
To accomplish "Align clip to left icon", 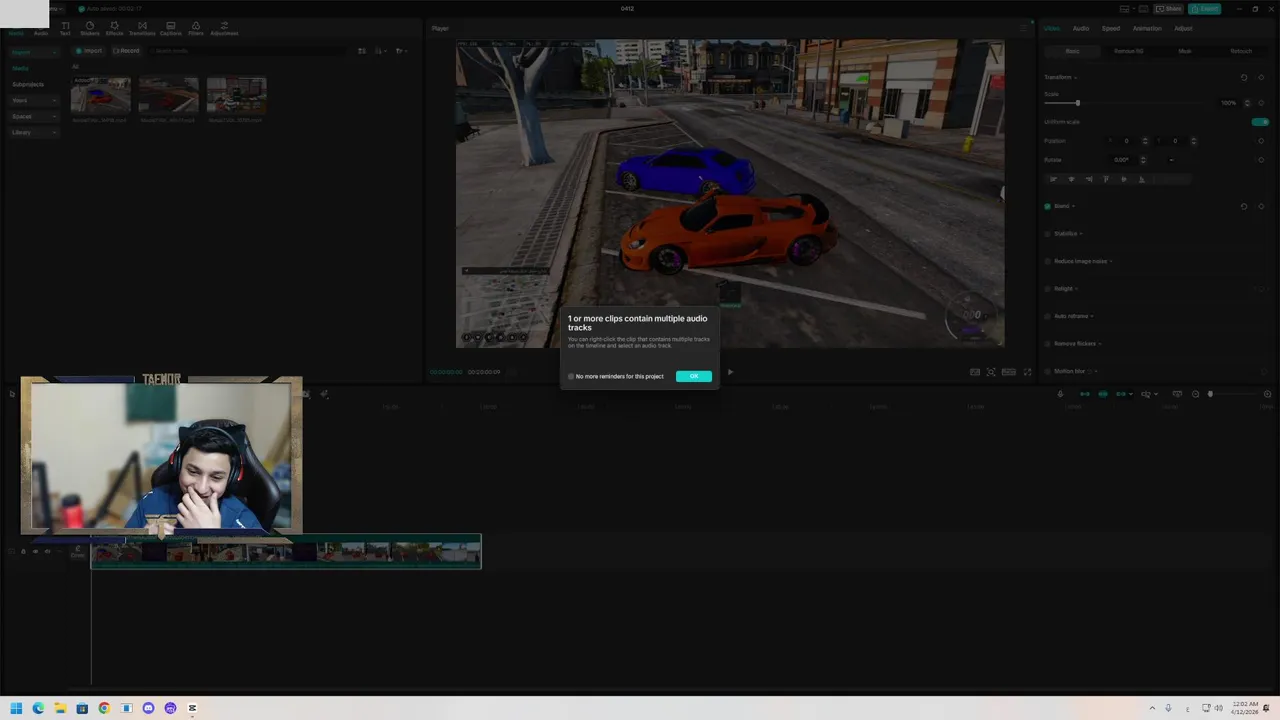I will click(1053, 179).
